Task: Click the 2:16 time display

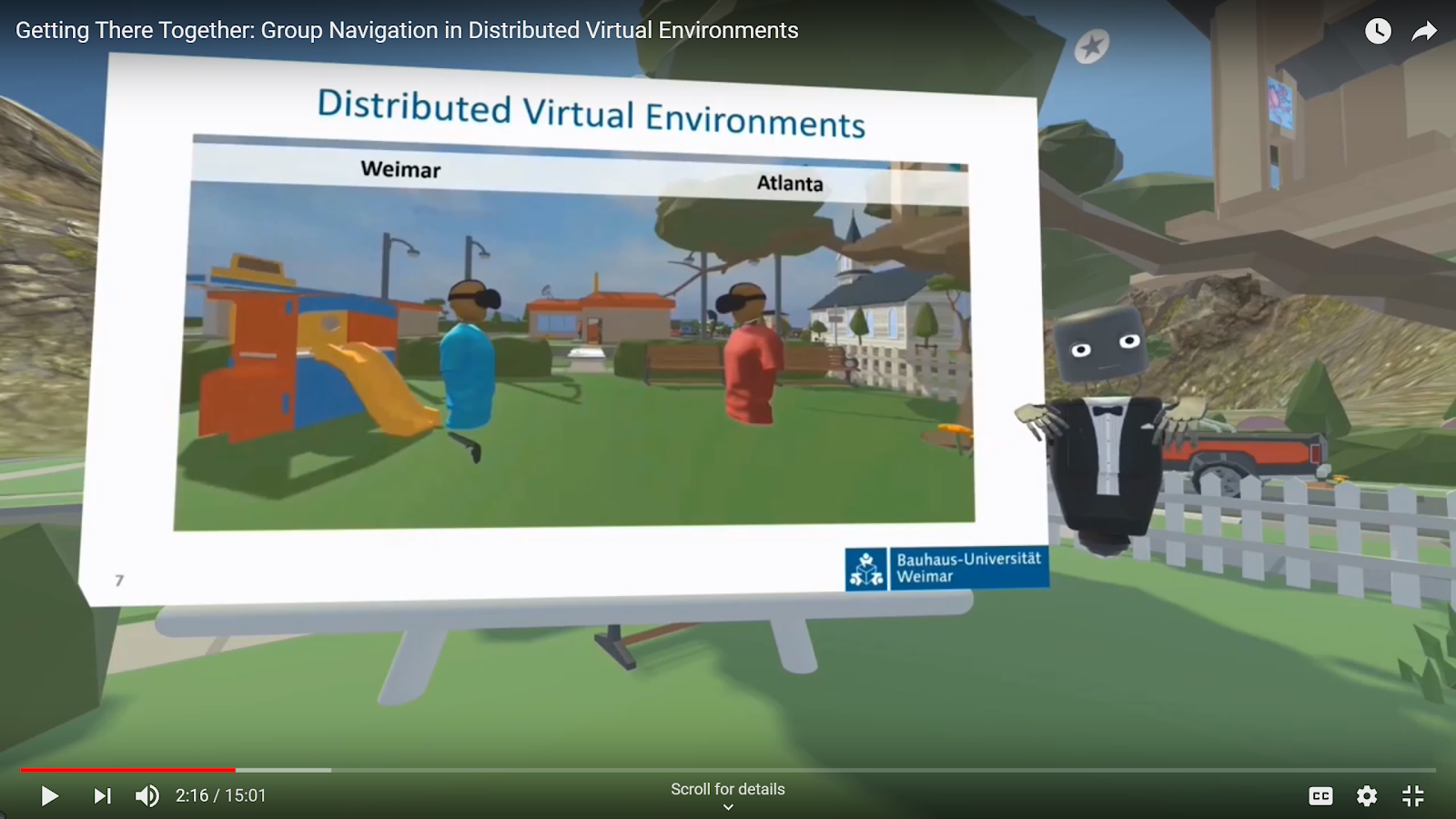Action: [x=219, y=795]
